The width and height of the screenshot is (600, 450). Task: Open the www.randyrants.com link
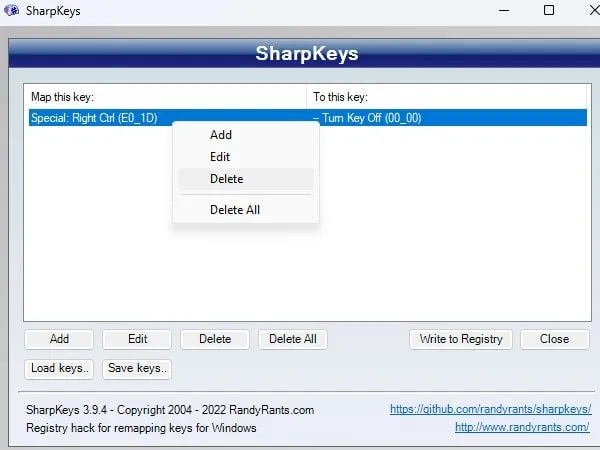coord(522,427)
